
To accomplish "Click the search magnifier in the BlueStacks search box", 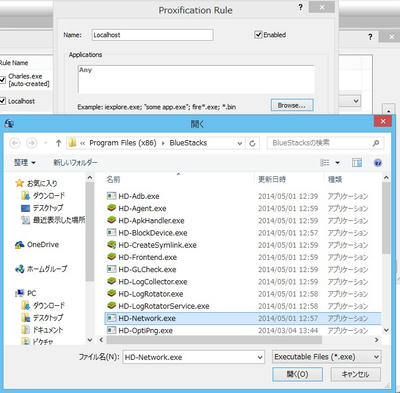I will (x=376, y=143).
